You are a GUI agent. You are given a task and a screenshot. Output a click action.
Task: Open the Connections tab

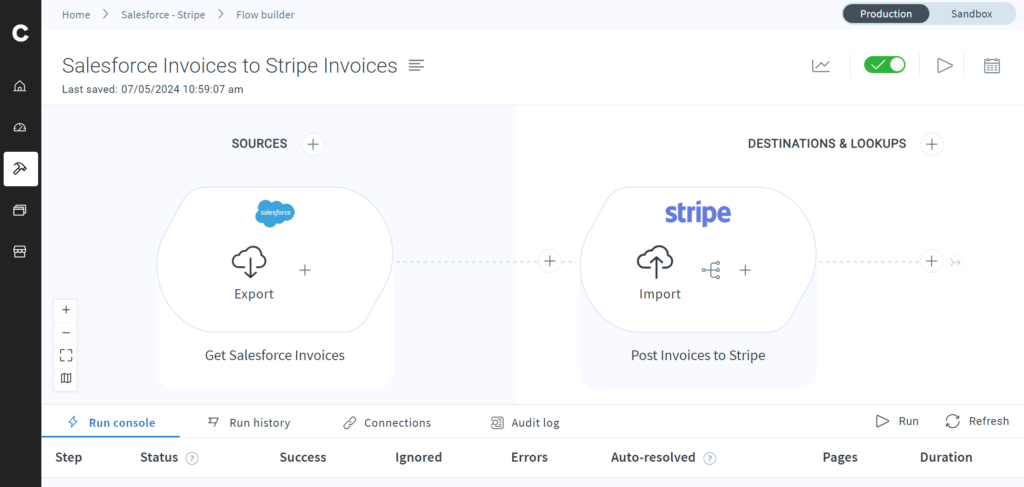(x=387, y=422)
